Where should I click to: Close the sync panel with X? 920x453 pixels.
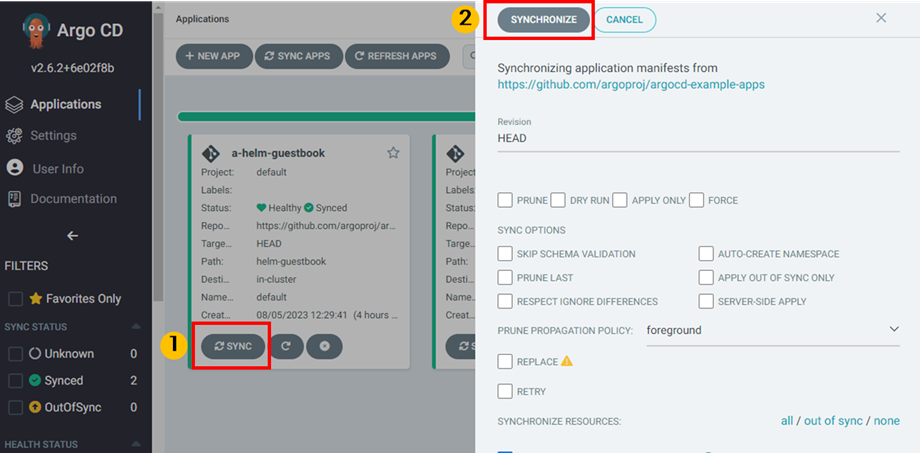(881, 18)
